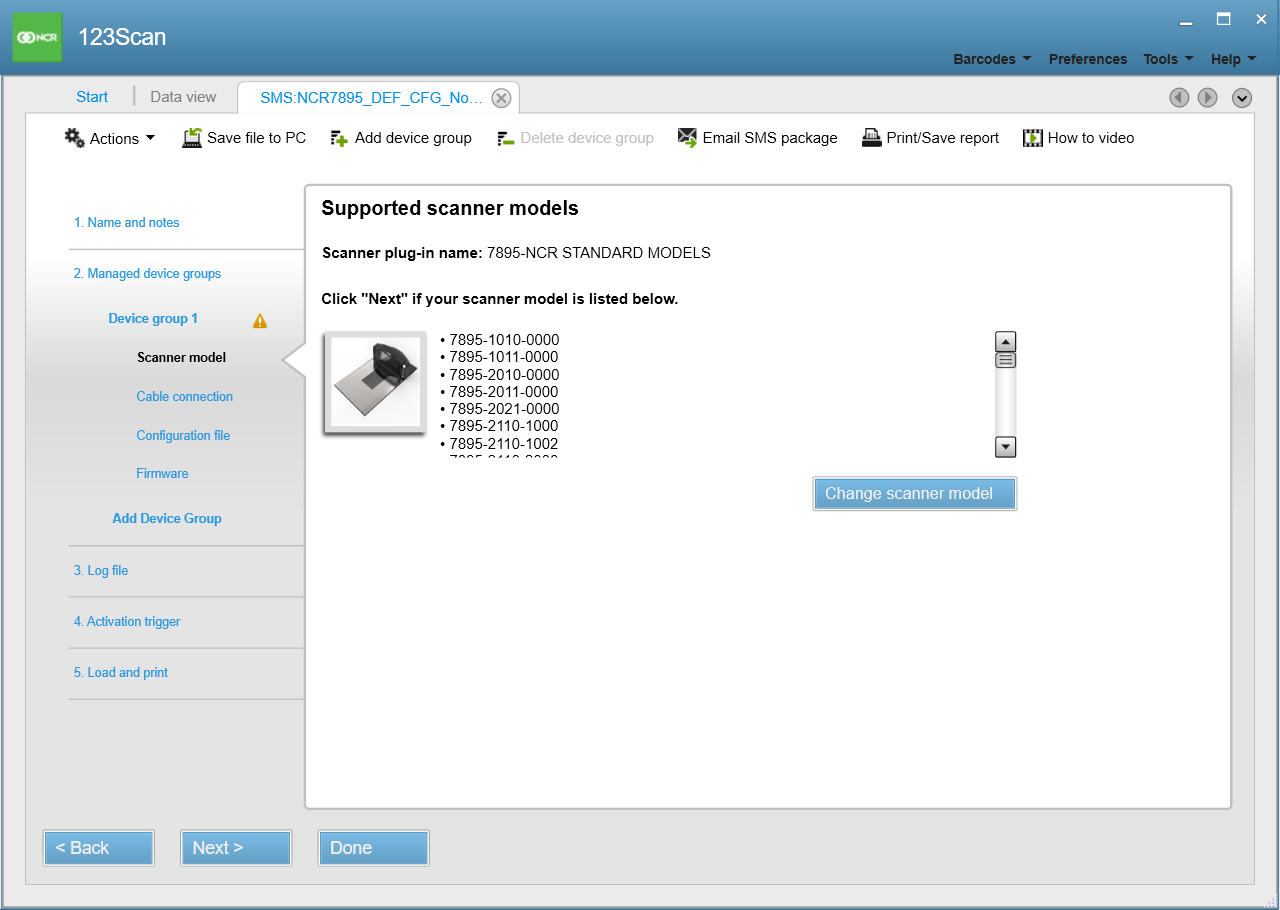Click the Print/Save report printer icon
Image resolution: width=1280 pixels, height=910 pixels.
[x=871, y=138]
